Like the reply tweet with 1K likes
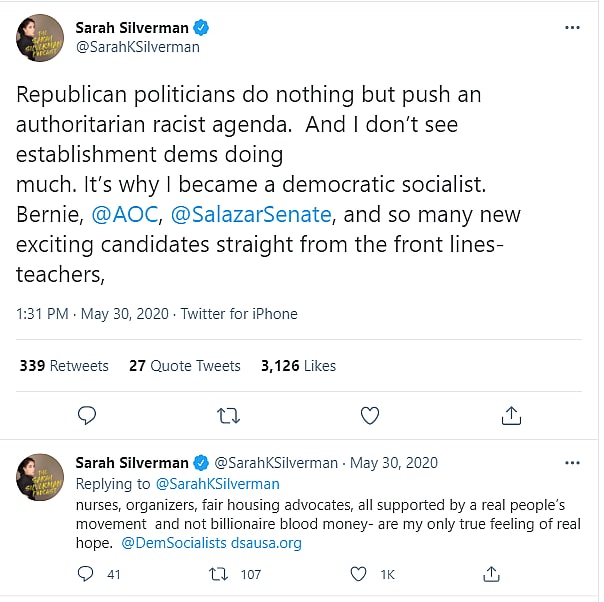The height and width of the screenshot is (602, 604). 357,574
